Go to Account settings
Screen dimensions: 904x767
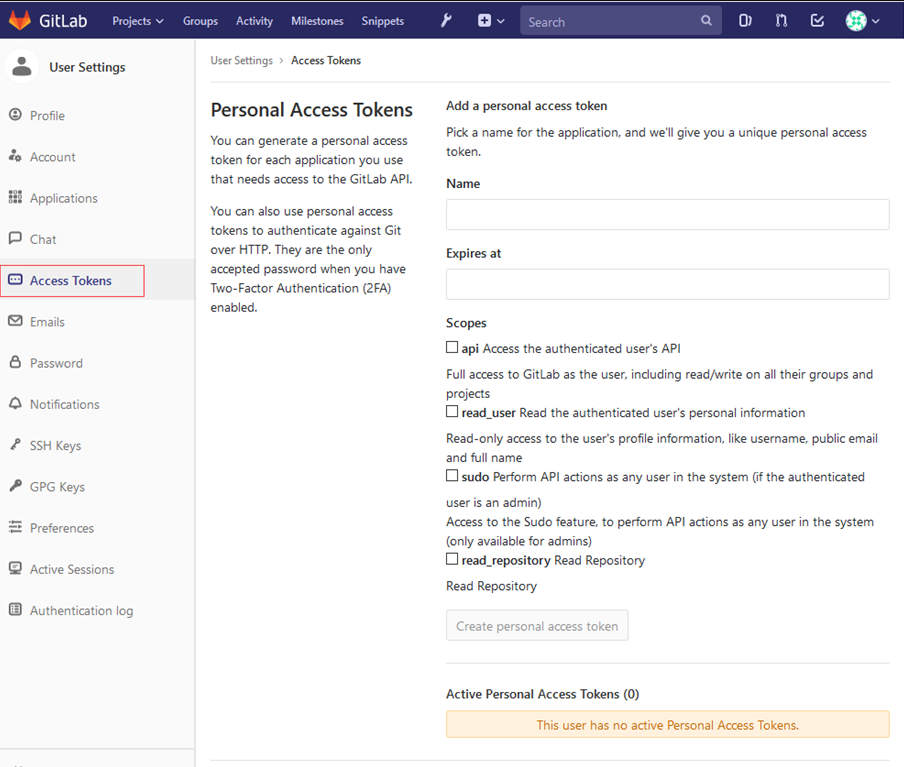[x=52, y=157]
